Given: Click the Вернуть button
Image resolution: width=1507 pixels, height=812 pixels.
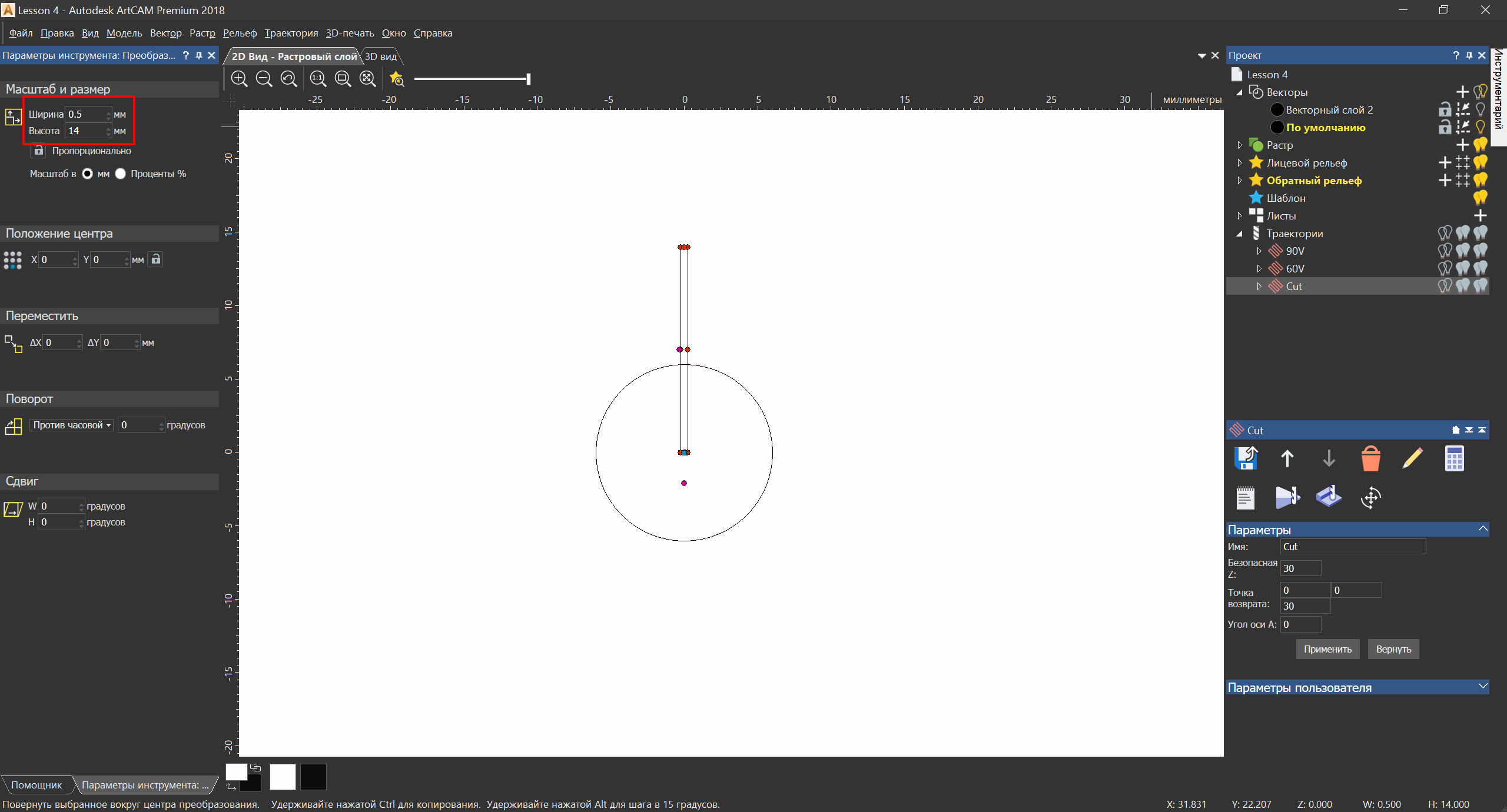Looking at the screenshot, I should click(x=1393, y=649).
